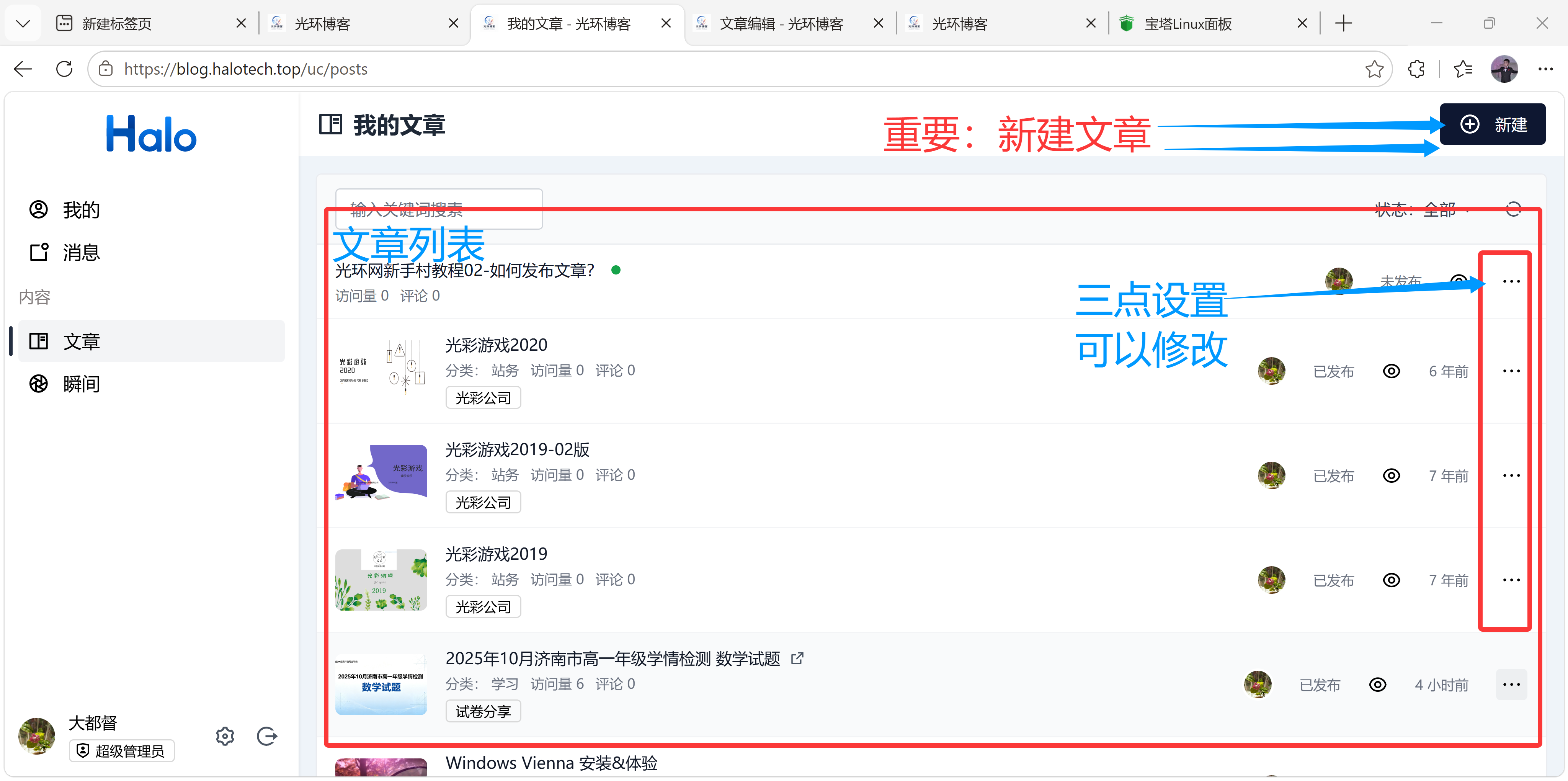Click the 大都督 user avatar in sidebar
The width and height of the screenshot is (1568, 781).
click(36, 736)
